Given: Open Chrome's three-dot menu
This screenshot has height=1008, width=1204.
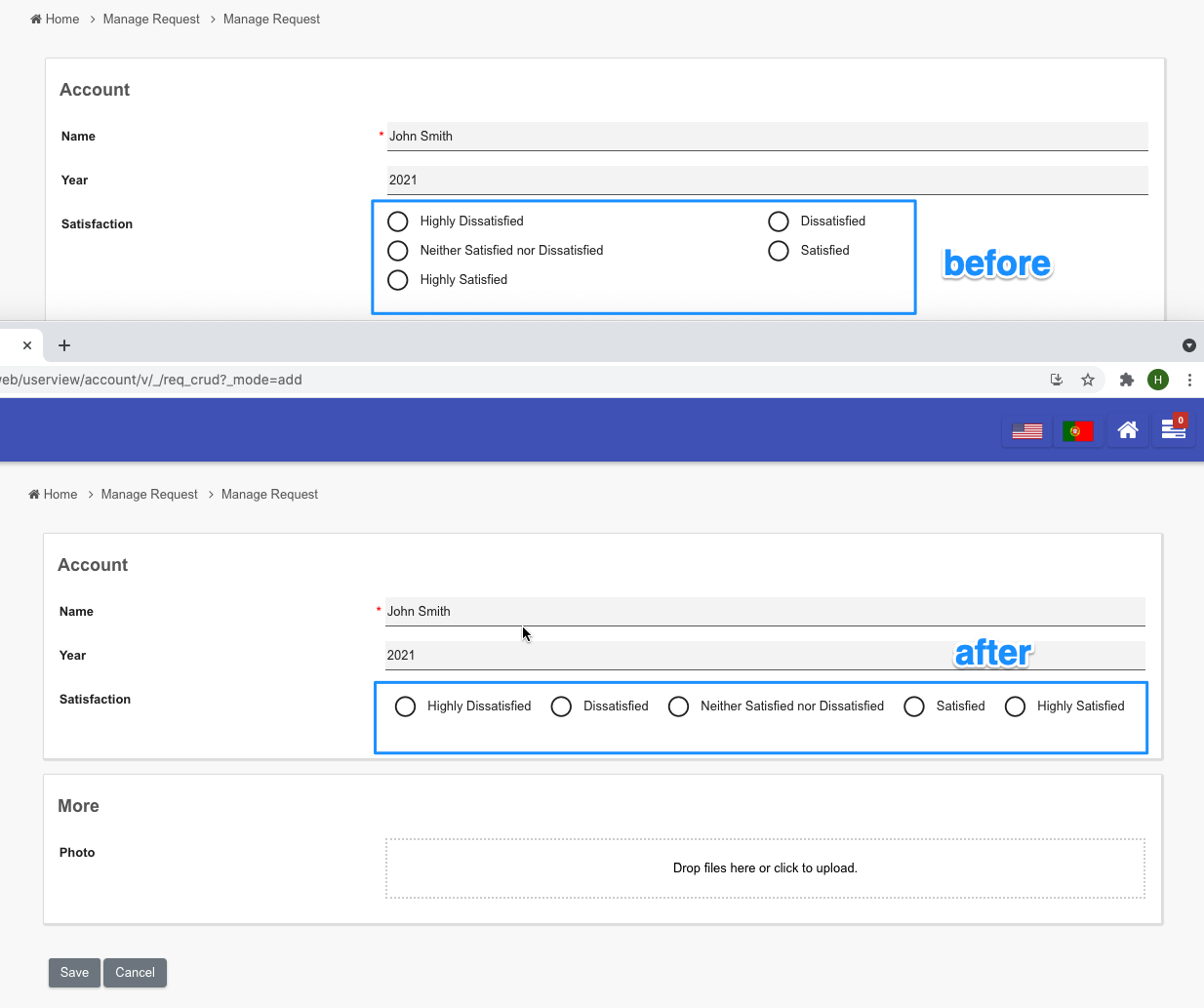Looking at the screenshot, I should pos(1189,380).
